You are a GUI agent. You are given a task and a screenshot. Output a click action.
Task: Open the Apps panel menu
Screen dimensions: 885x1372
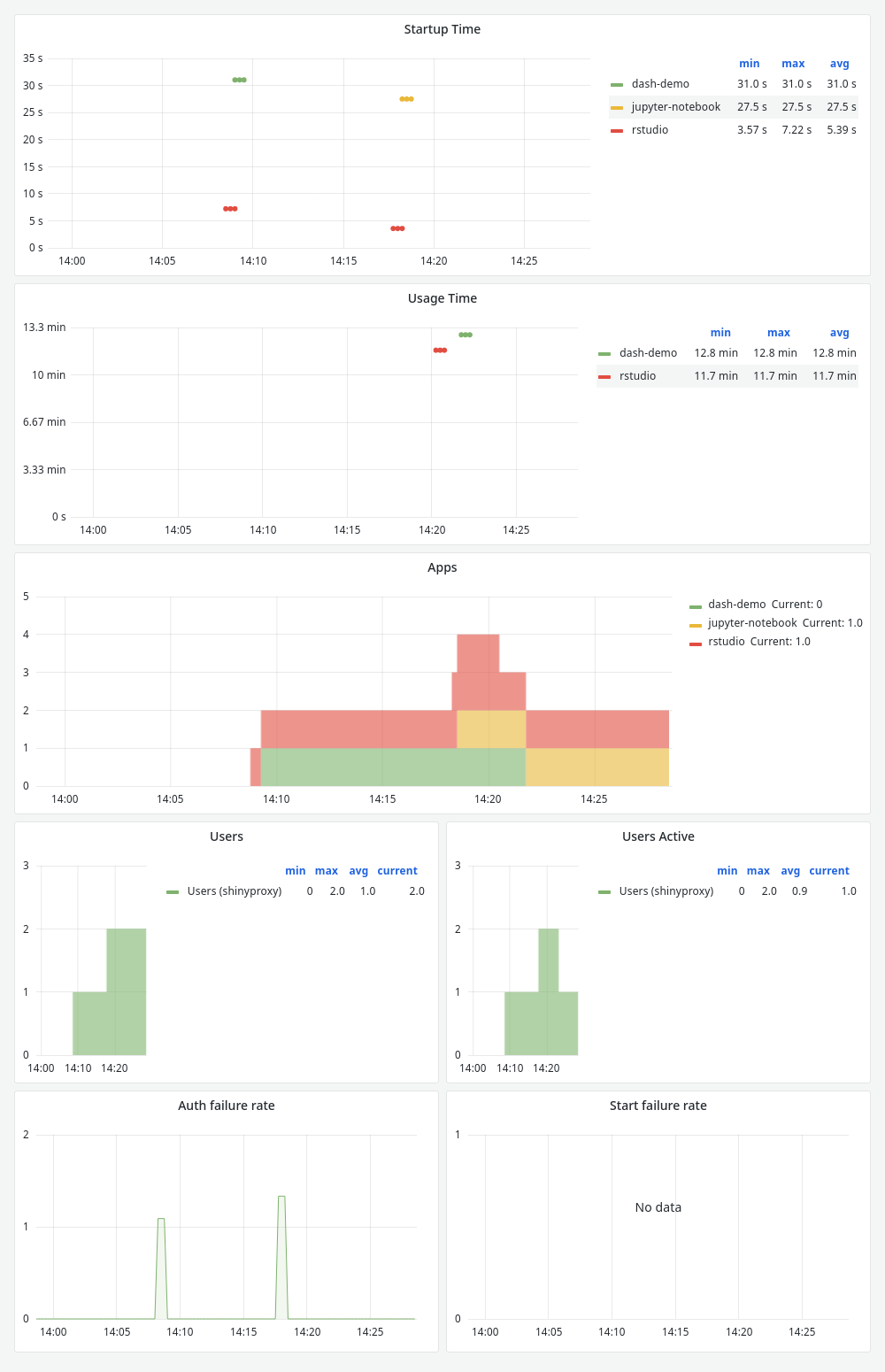(x=442, y=567)
